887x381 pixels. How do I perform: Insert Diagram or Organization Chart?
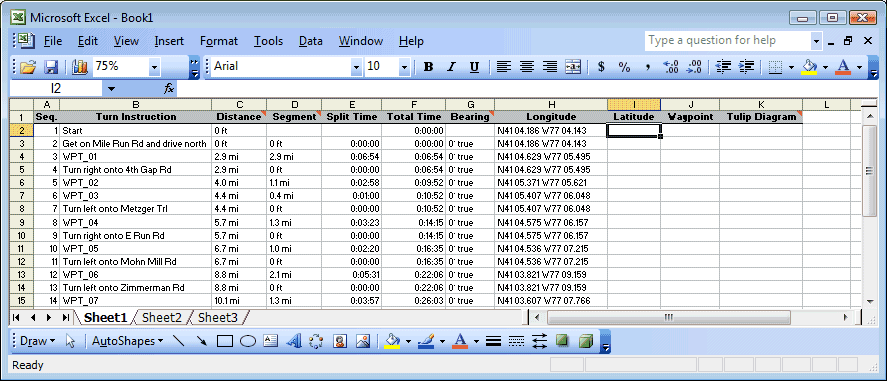click(x=317, y=341)
